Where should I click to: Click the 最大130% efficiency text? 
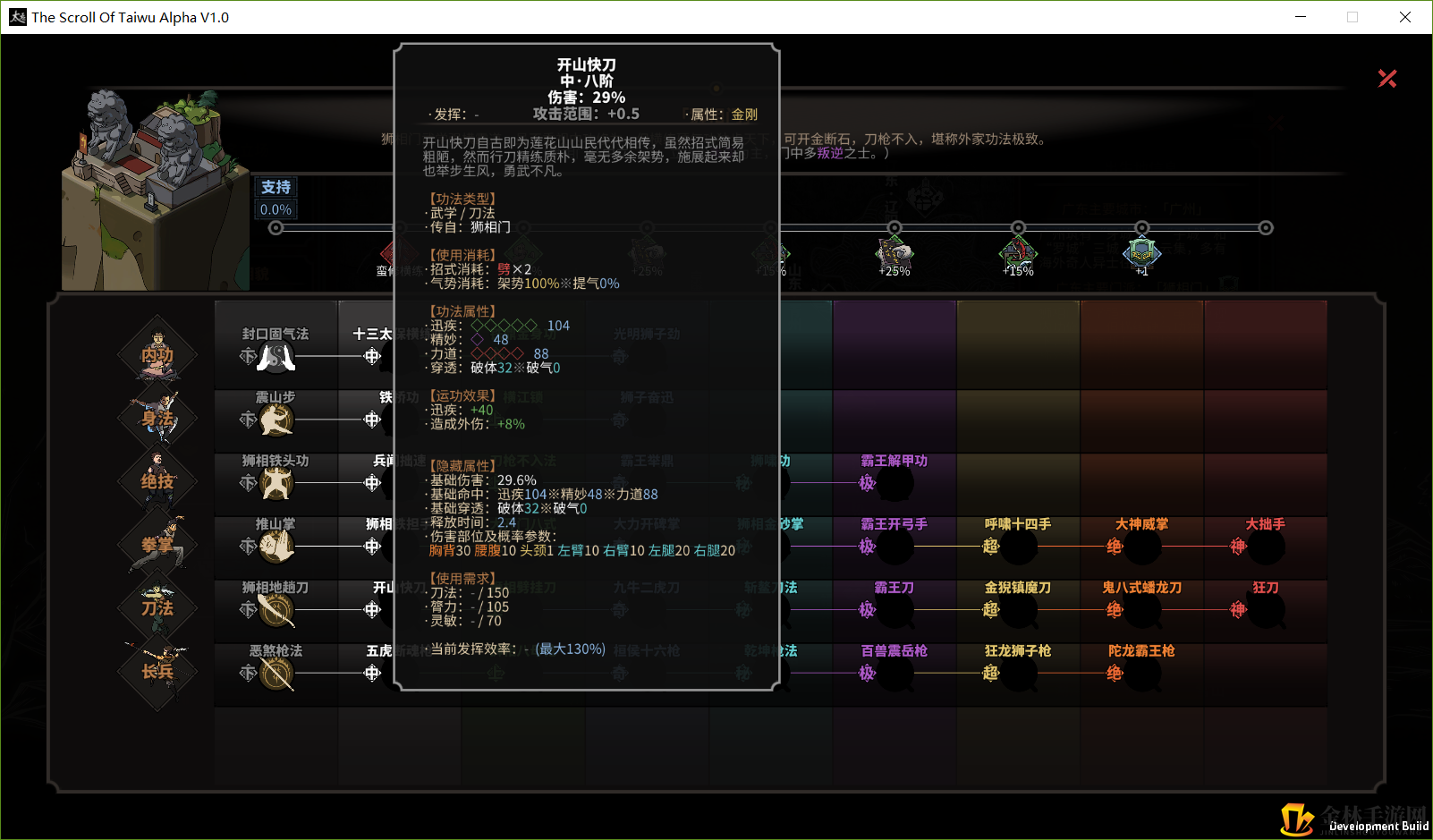[x=571, y=649]
